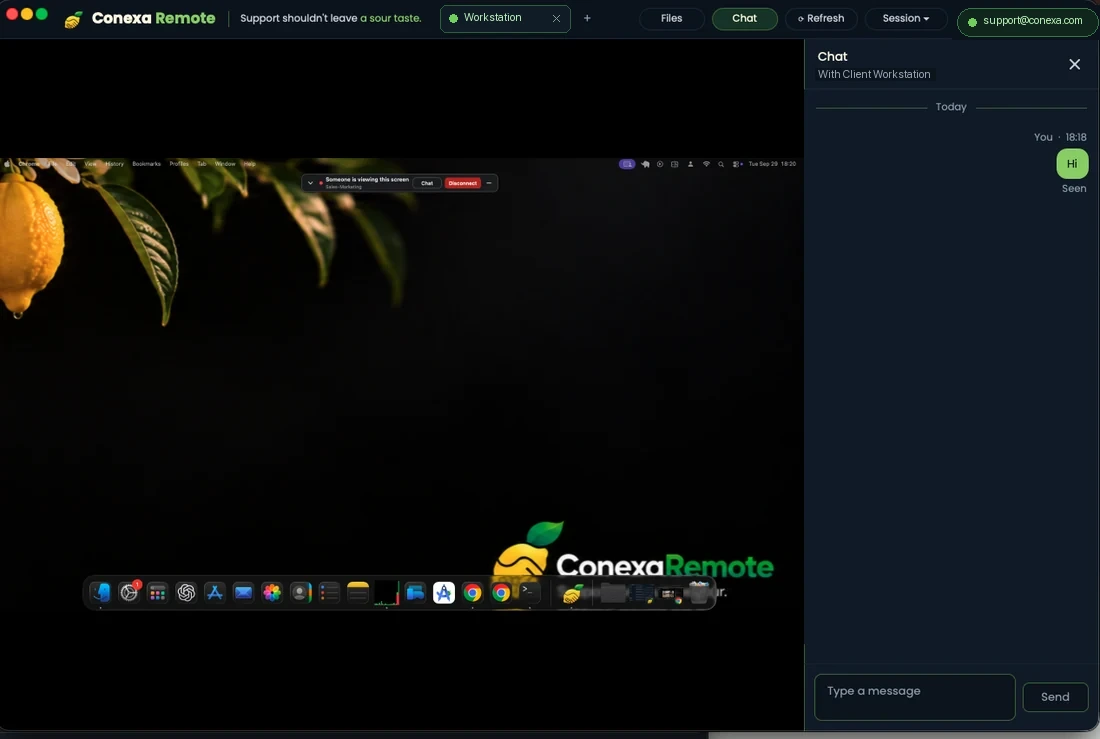Send the chat message
This screenshot has width=1100, height=739.
tap(1055, 697)
